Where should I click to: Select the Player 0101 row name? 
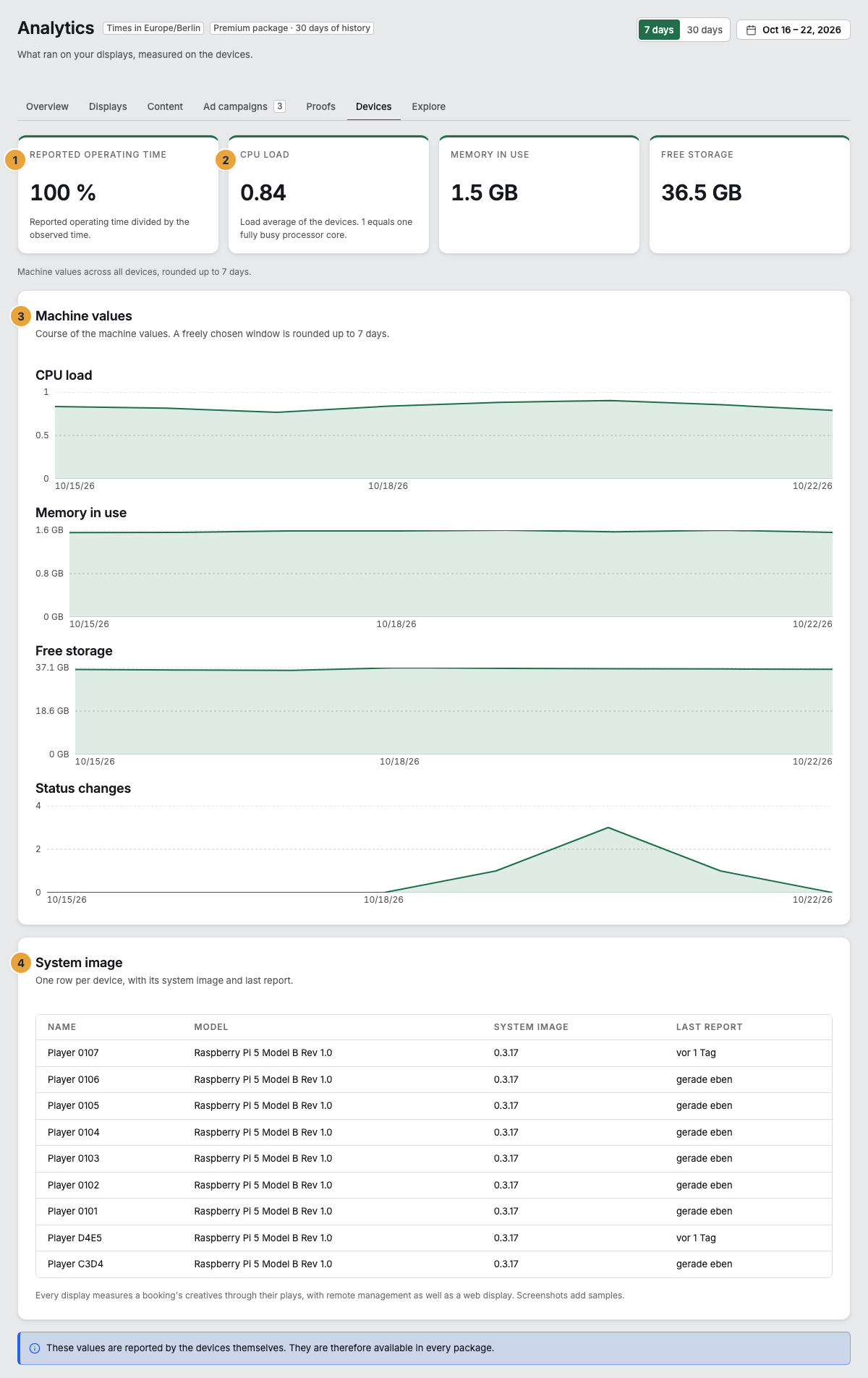(73, 1212)
